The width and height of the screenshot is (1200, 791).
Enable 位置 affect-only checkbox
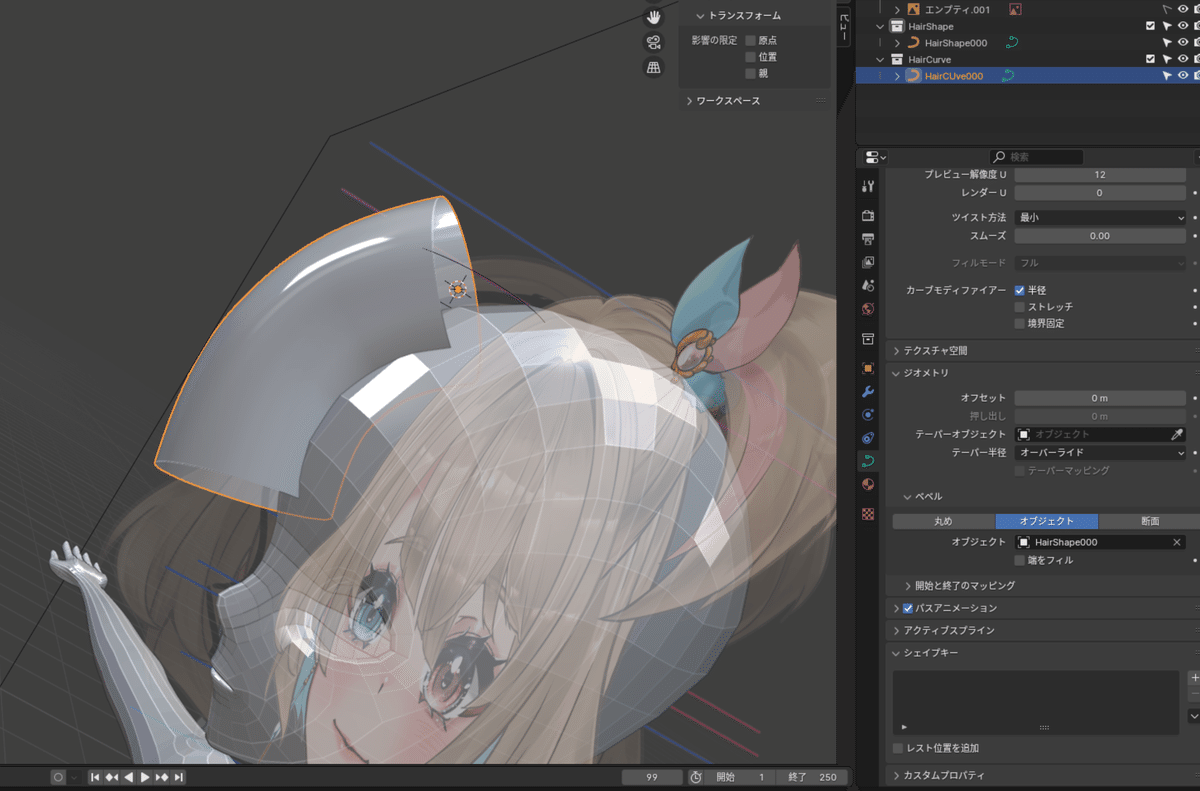[750, 57]
